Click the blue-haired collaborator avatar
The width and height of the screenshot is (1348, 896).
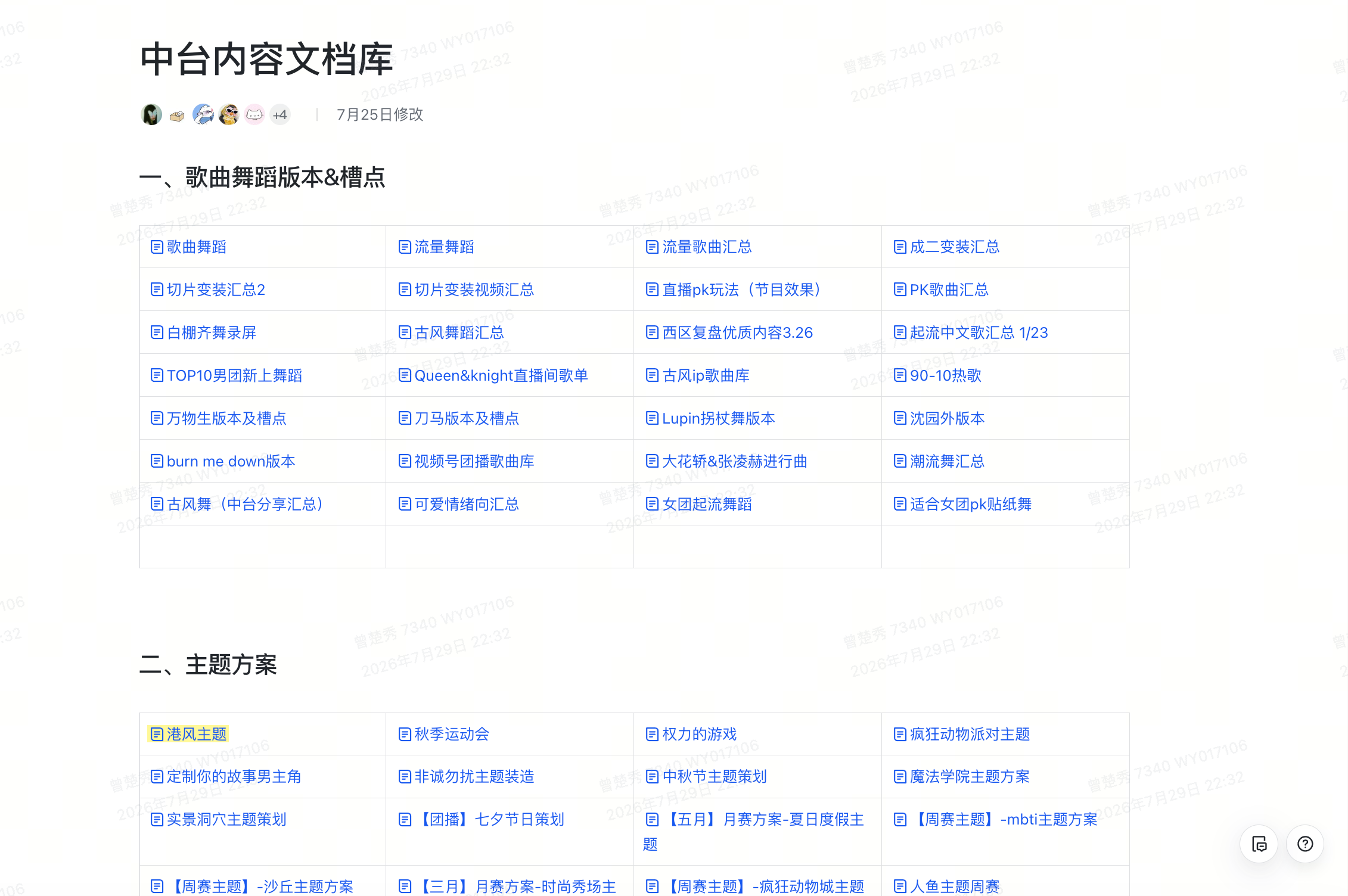203,114
